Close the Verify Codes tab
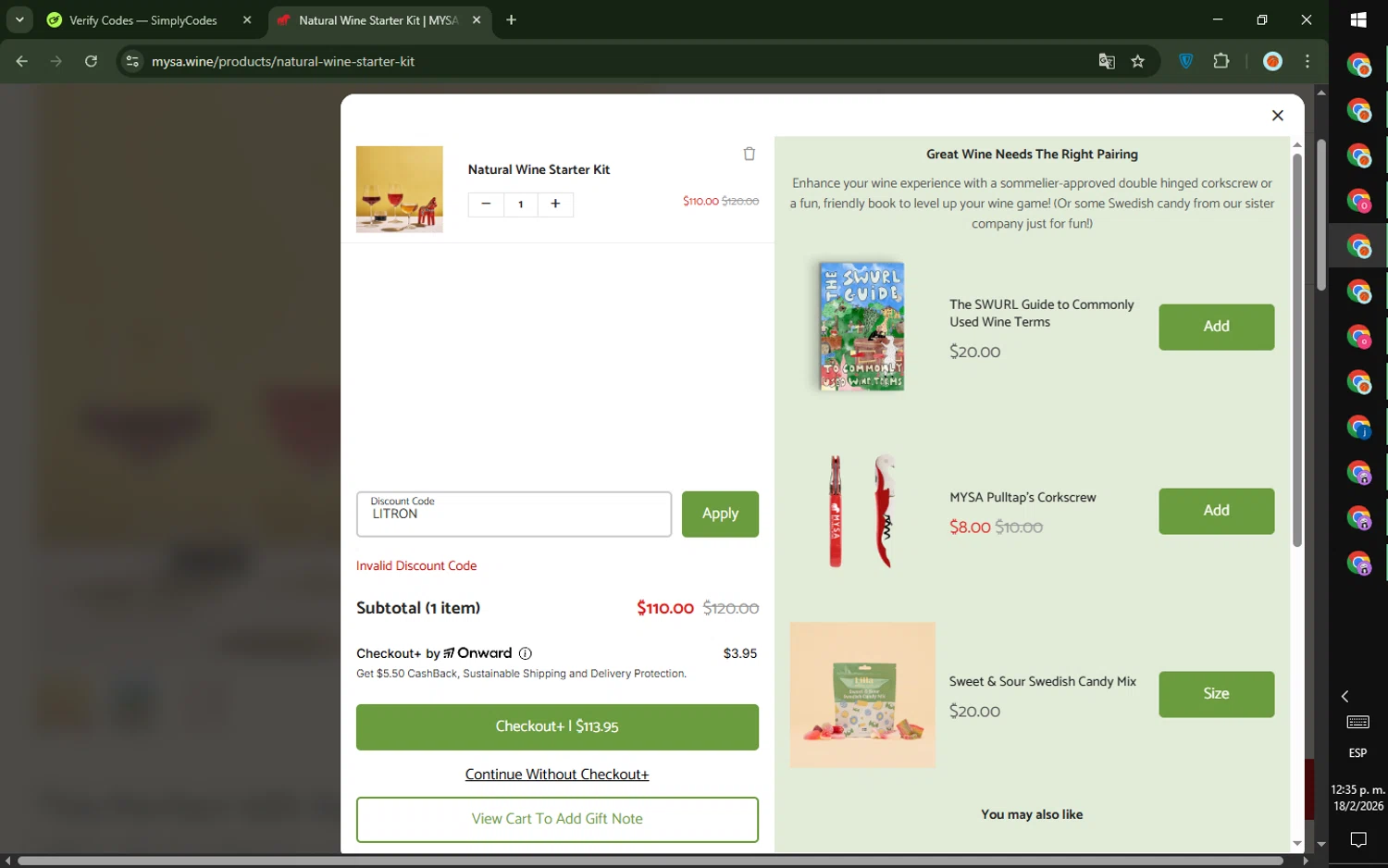The height and width of the screenshot is (868, 1388). point(247,20)
